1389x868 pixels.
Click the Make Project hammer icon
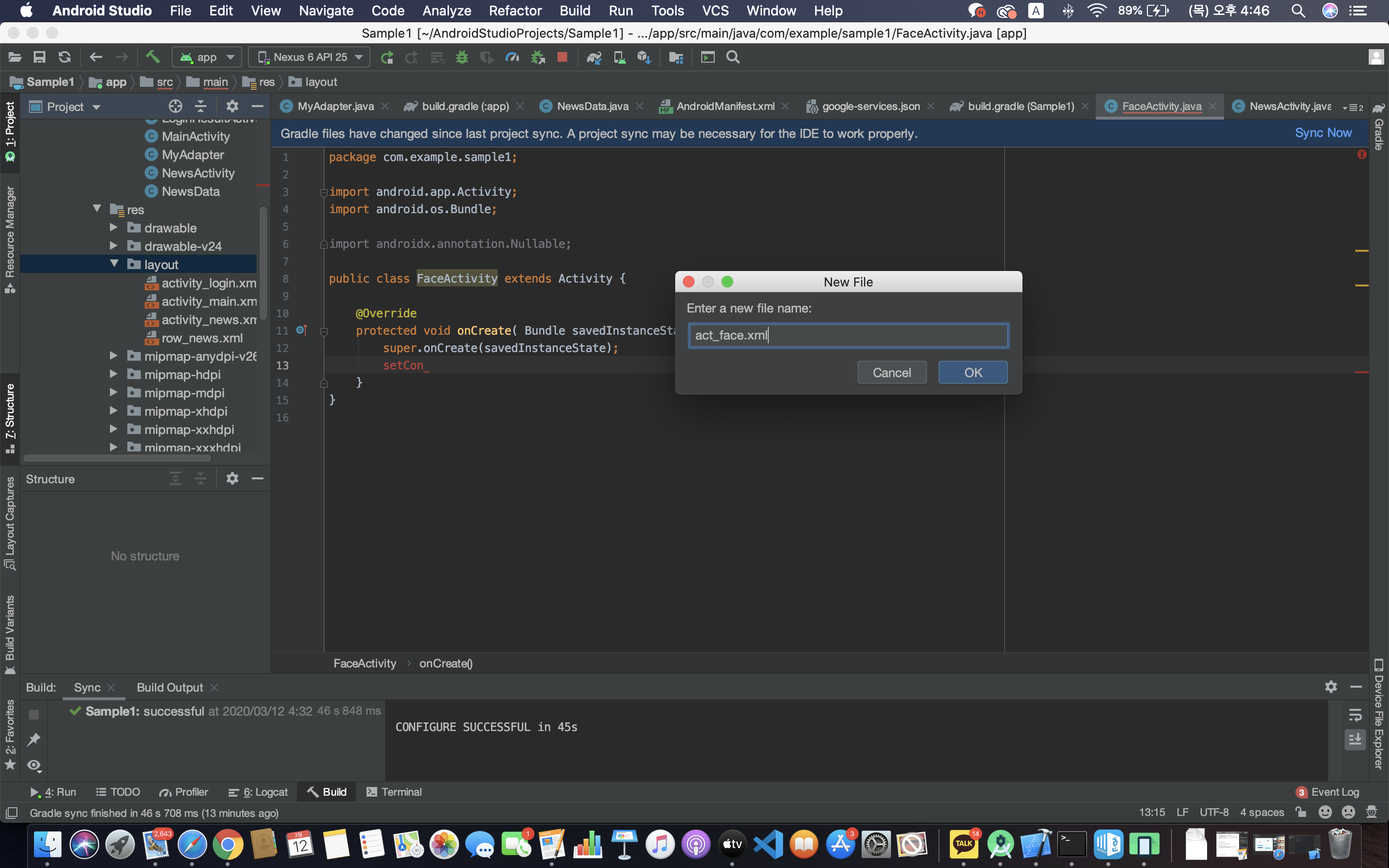pos(153,57)
